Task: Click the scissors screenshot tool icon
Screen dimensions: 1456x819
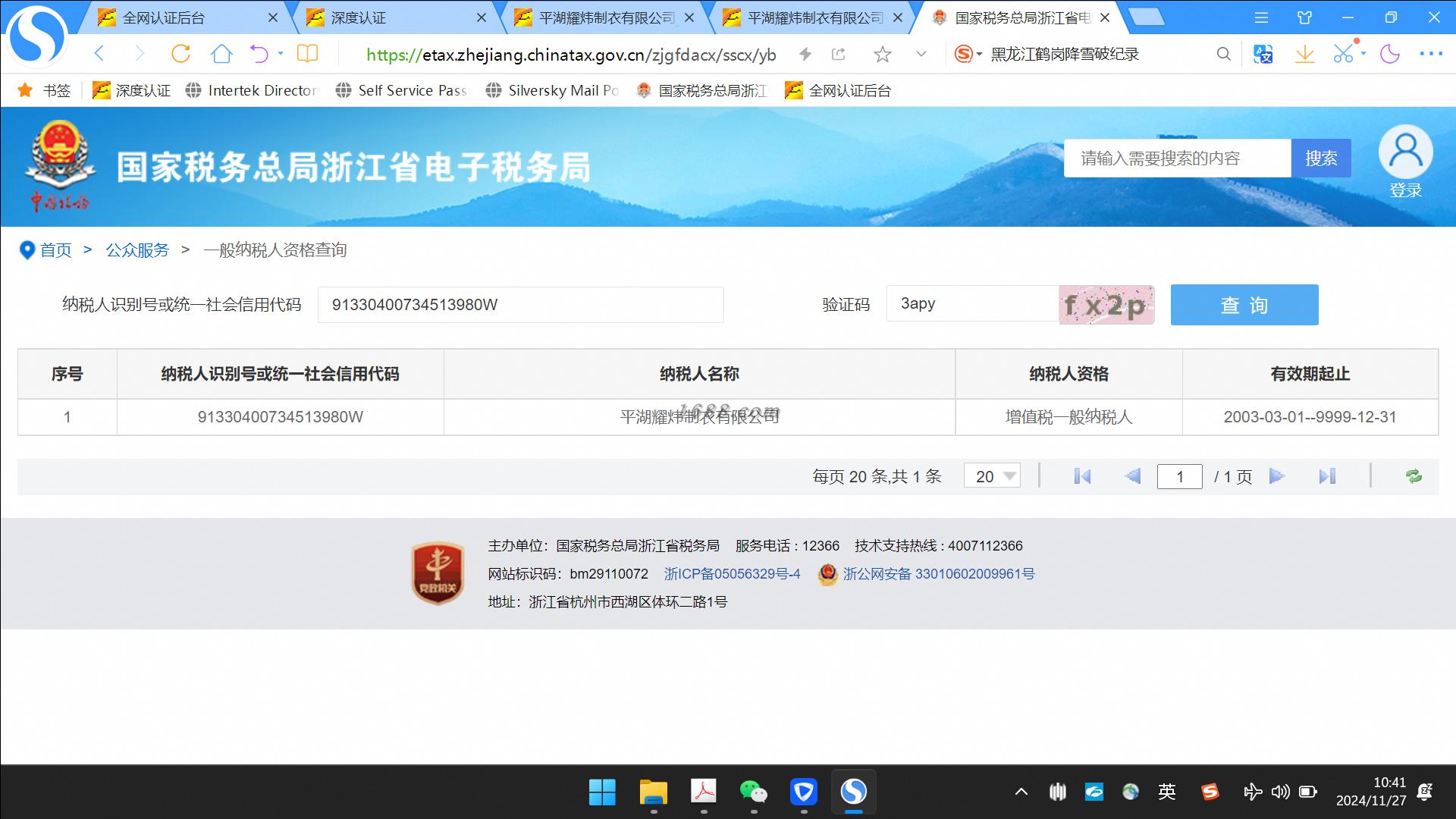Action: coord(1342,54)
